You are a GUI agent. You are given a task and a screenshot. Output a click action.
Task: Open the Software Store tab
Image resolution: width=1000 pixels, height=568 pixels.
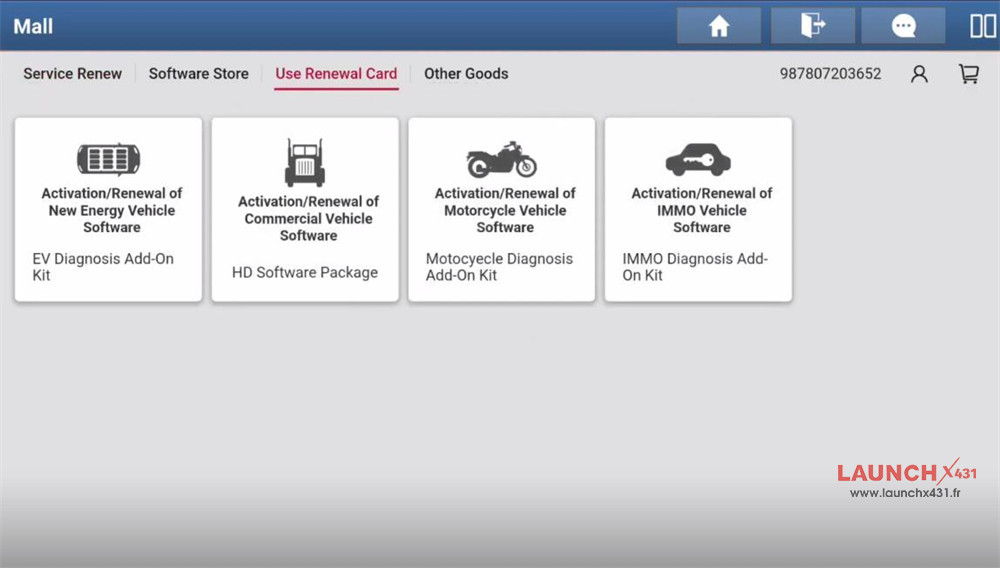click(199, 74)
